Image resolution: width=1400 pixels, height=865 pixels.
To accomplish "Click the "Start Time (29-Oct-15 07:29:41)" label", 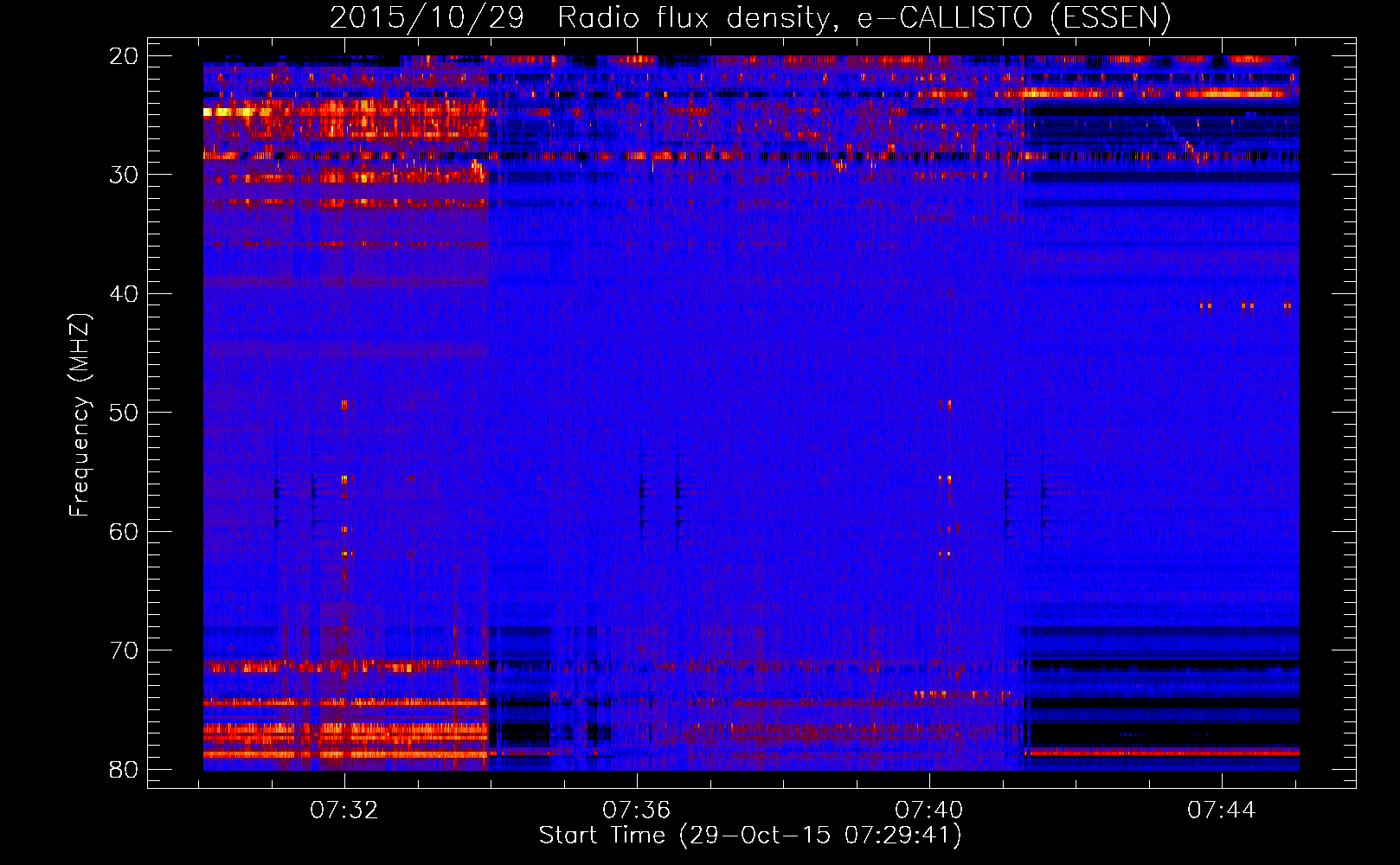I will coord(750,836).
